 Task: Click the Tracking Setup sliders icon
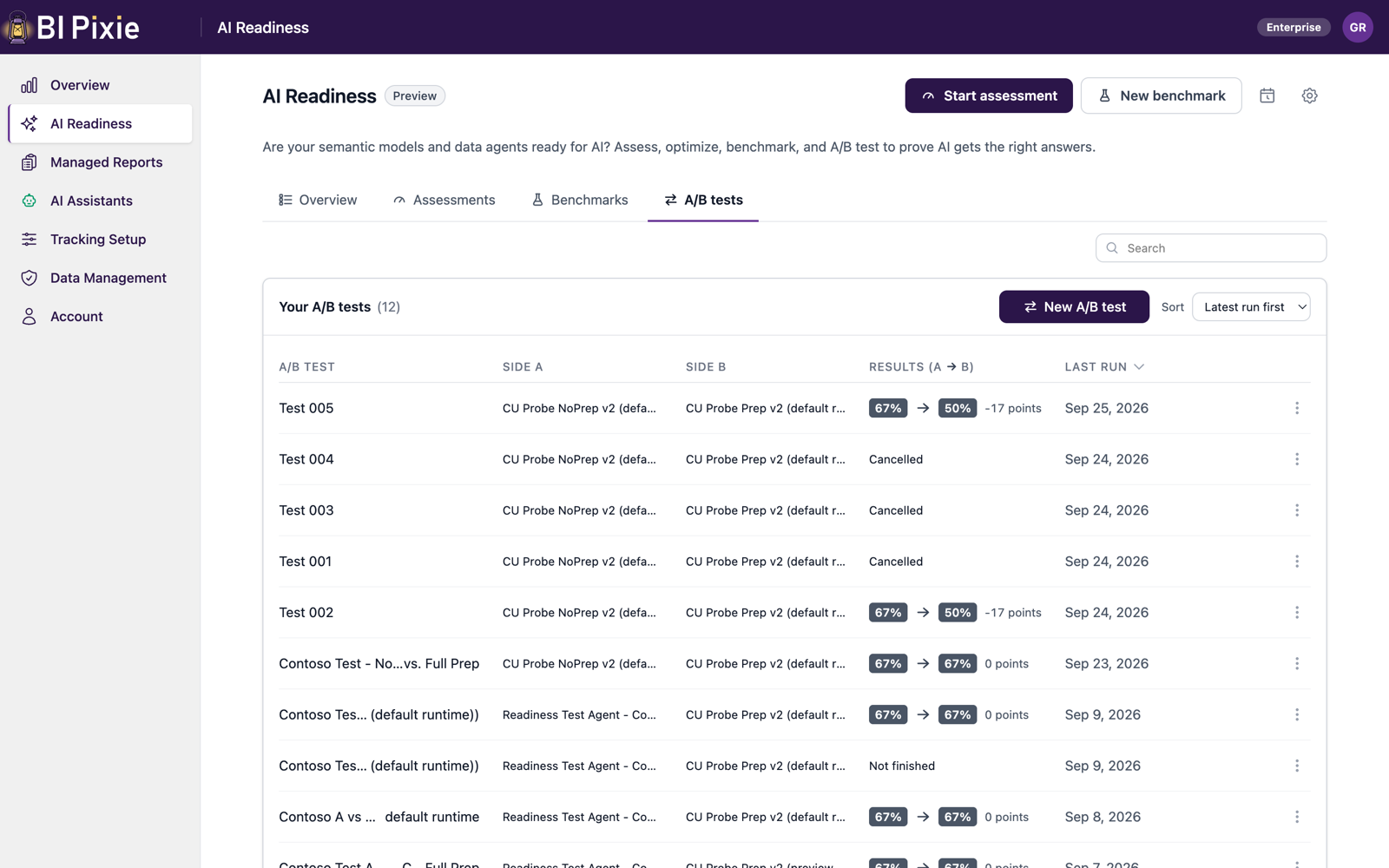[x=30, y=240]
